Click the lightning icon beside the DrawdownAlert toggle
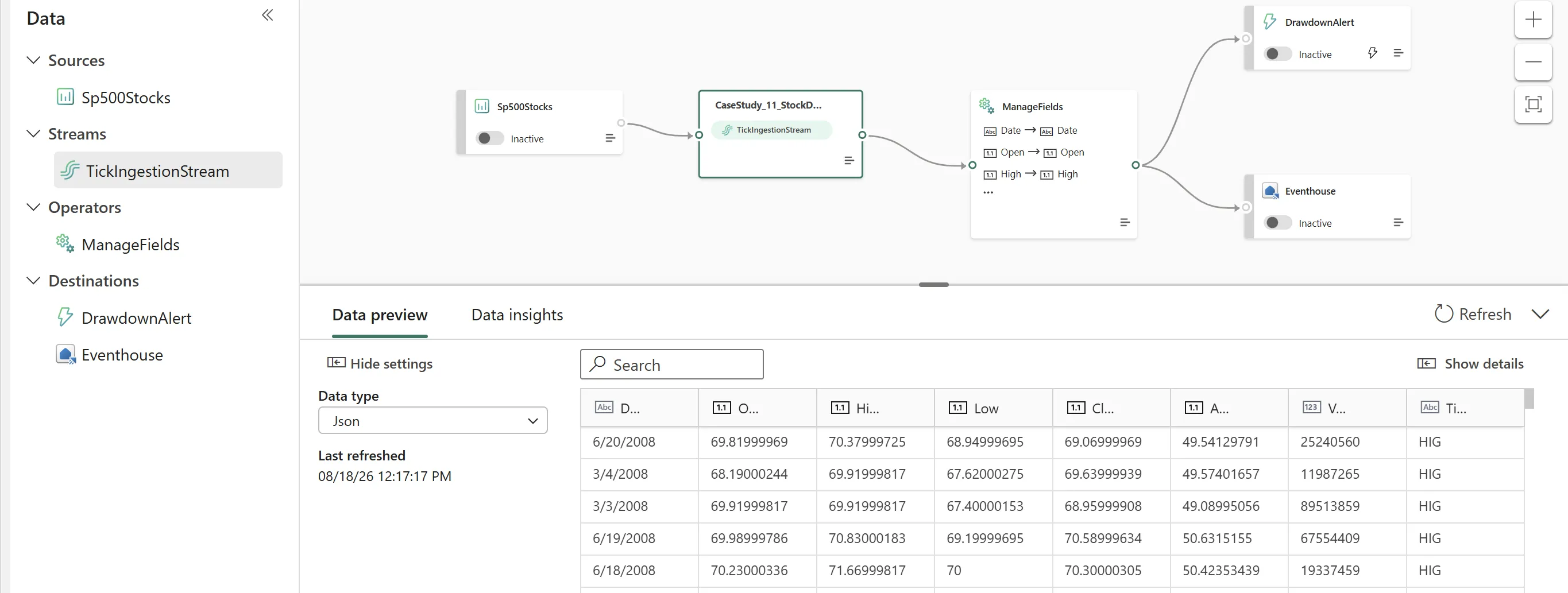Viewport: 1568px width, 593px height. [1372, 53]
